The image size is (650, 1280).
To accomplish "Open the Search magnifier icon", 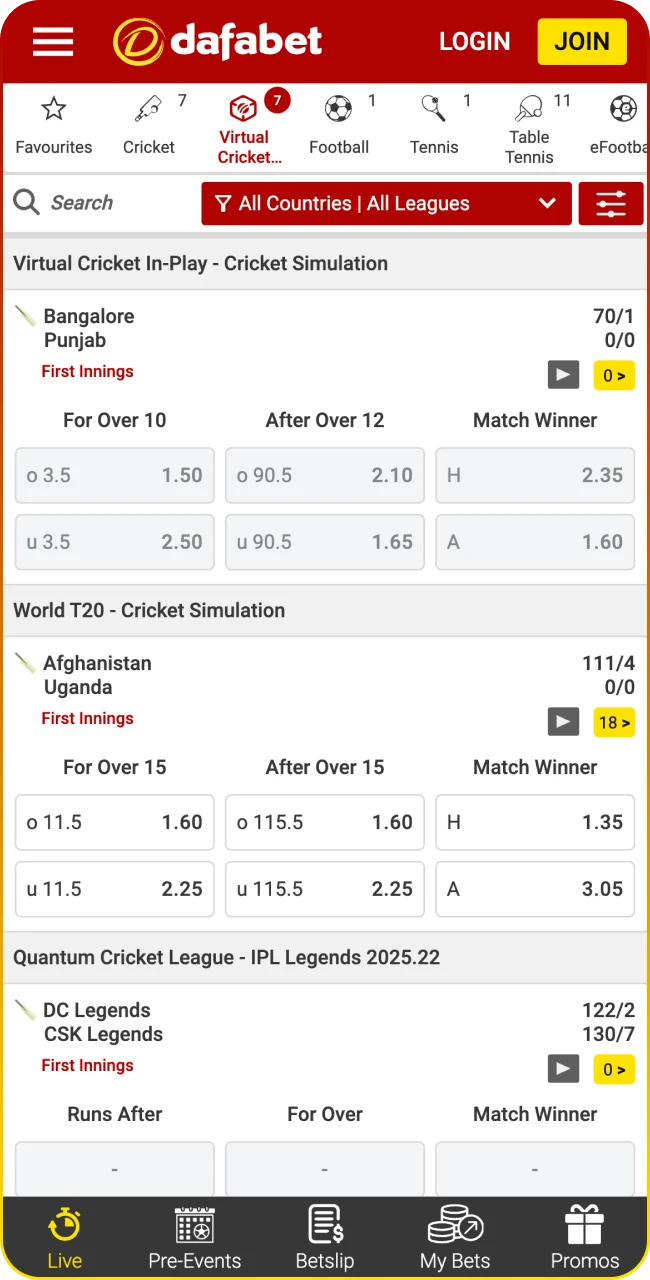I will pyautogui.click(x=27, y=203).
